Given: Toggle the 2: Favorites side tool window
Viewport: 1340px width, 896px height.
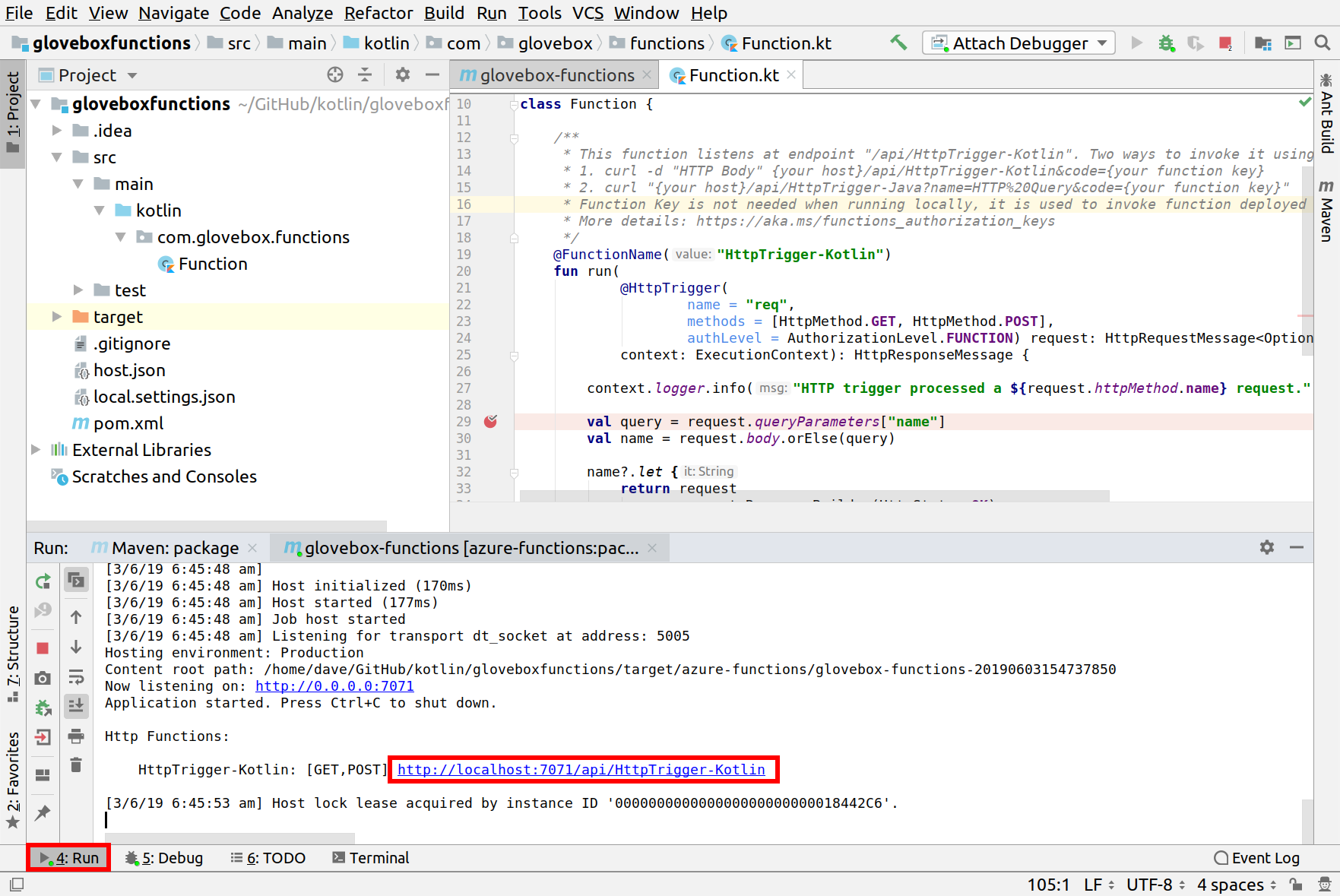Looking at the screenshot, I should (x=13, y=781).
